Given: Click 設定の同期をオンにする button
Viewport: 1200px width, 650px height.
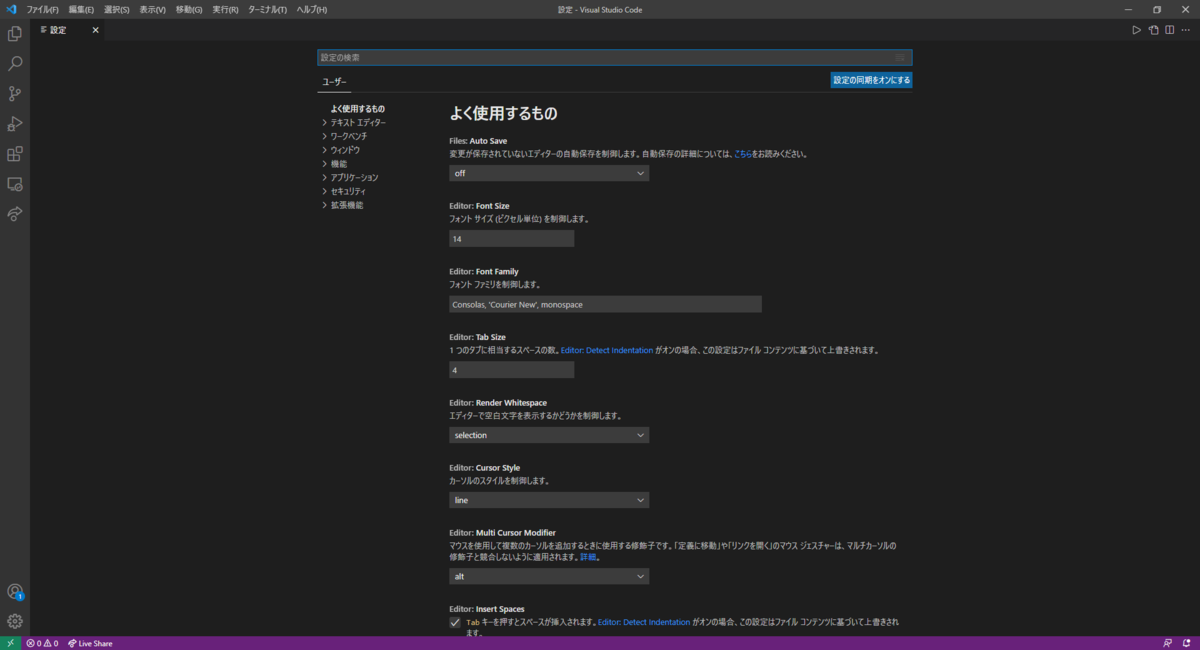Looking at the screenshot, I should click(871, 80).
